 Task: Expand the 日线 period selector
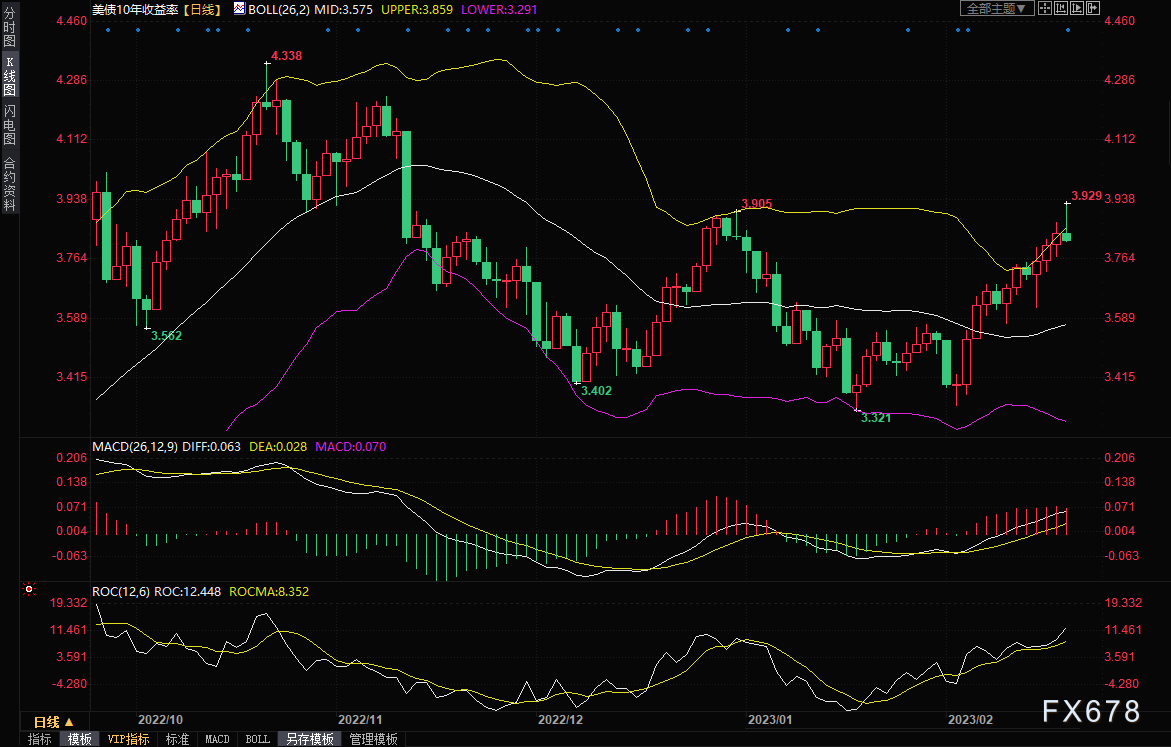tap(54, 722)
